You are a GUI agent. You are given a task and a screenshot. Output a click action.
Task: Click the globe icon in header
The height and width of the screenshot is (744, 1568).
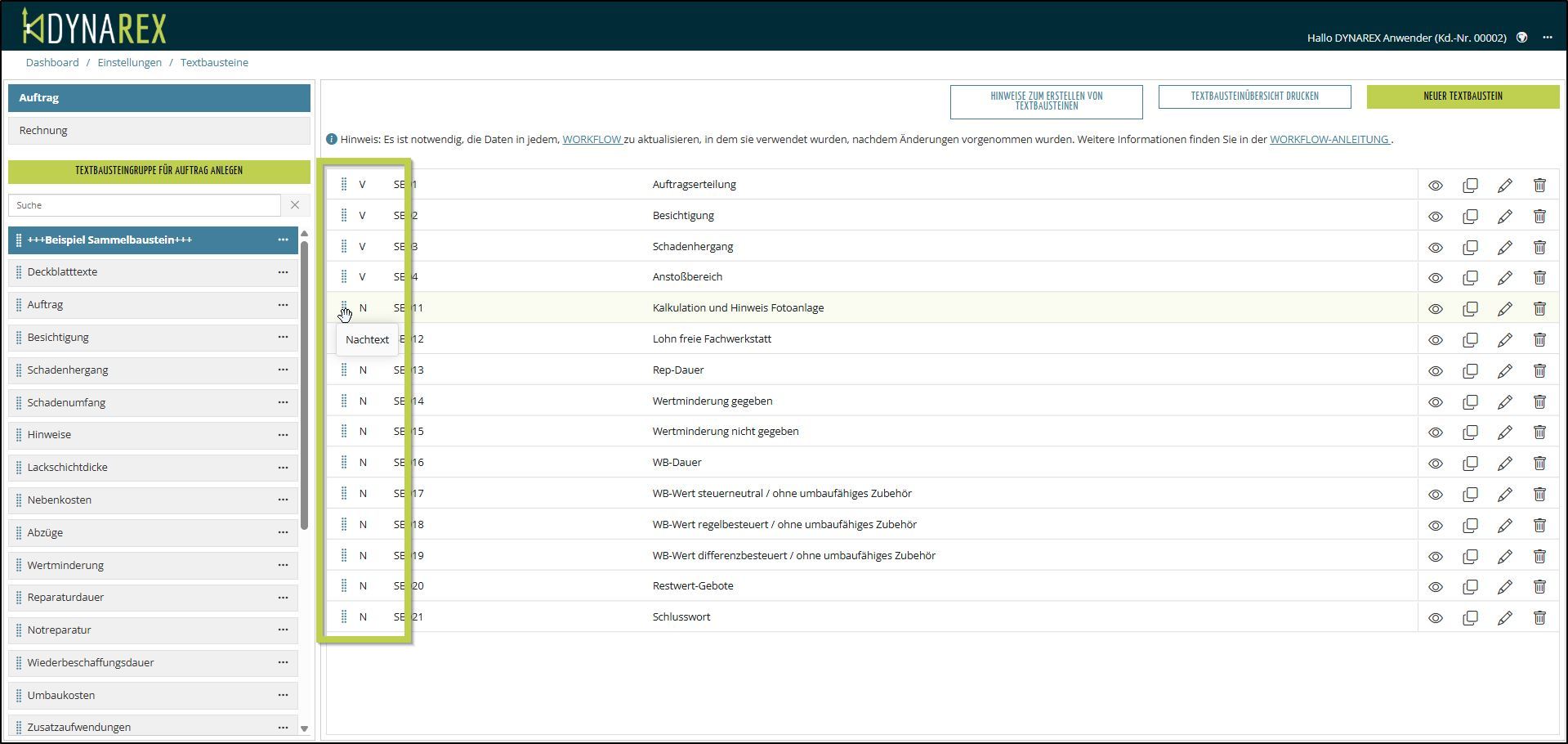(x=1521, y=38)
